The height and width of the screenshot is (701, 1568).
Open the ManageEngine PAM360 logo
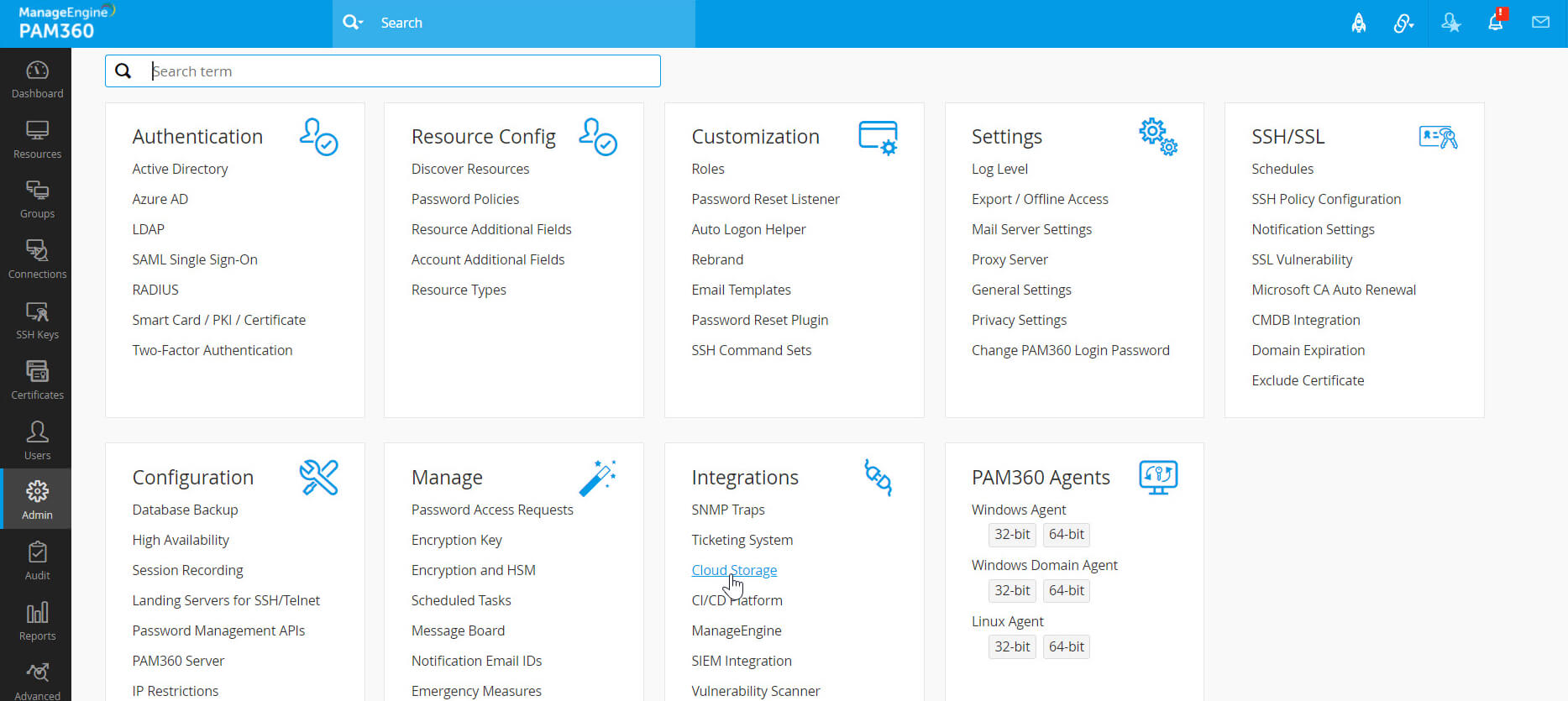(x=66, y=23)
